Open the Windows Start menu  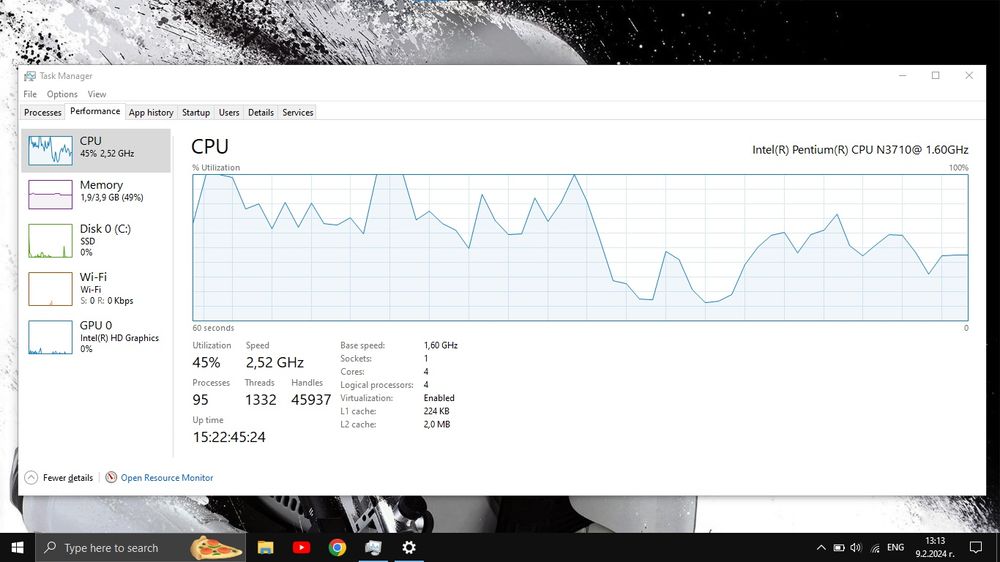click(x=17, y=547)
